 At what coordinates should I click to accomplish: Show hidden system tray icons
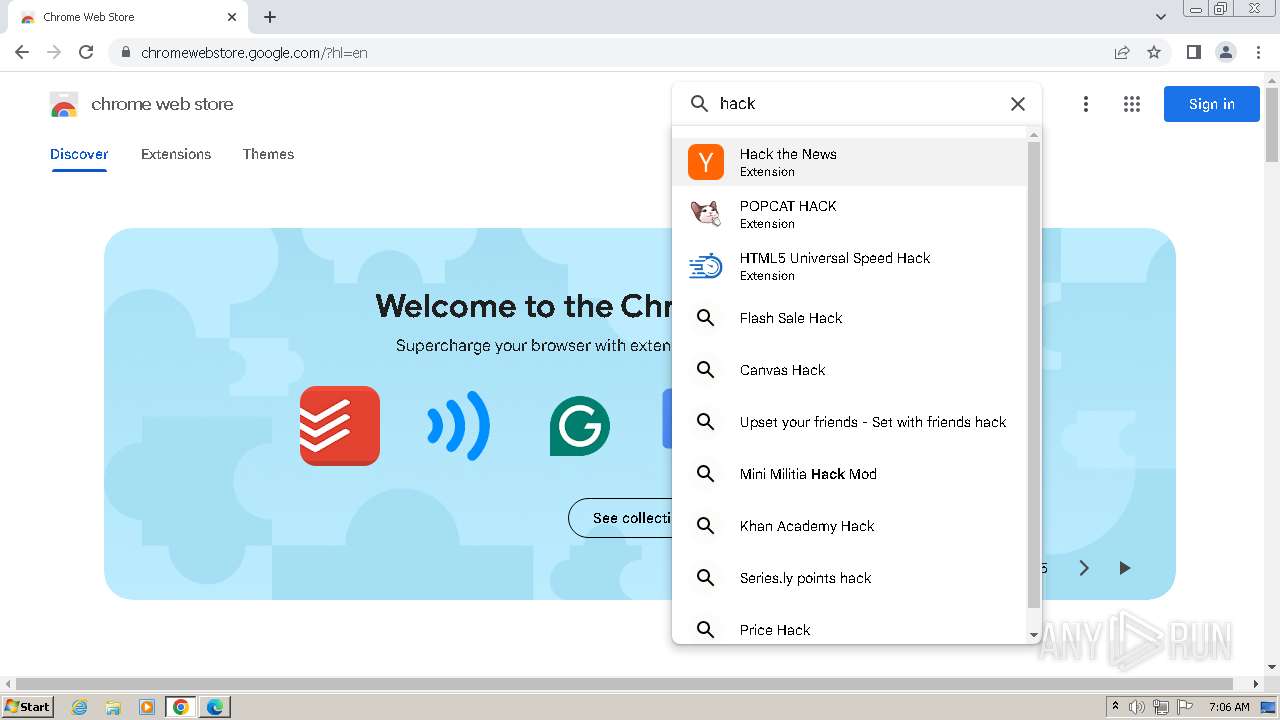[1115, 706]
